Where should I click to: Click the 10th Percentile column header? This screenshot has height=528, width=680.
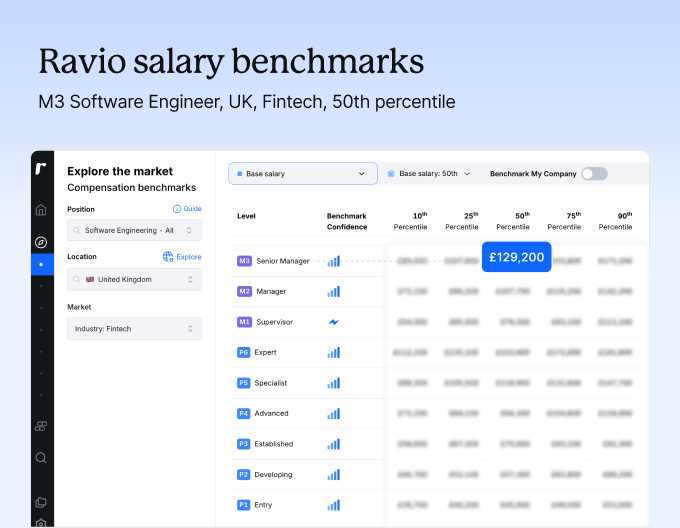(411, 221)
